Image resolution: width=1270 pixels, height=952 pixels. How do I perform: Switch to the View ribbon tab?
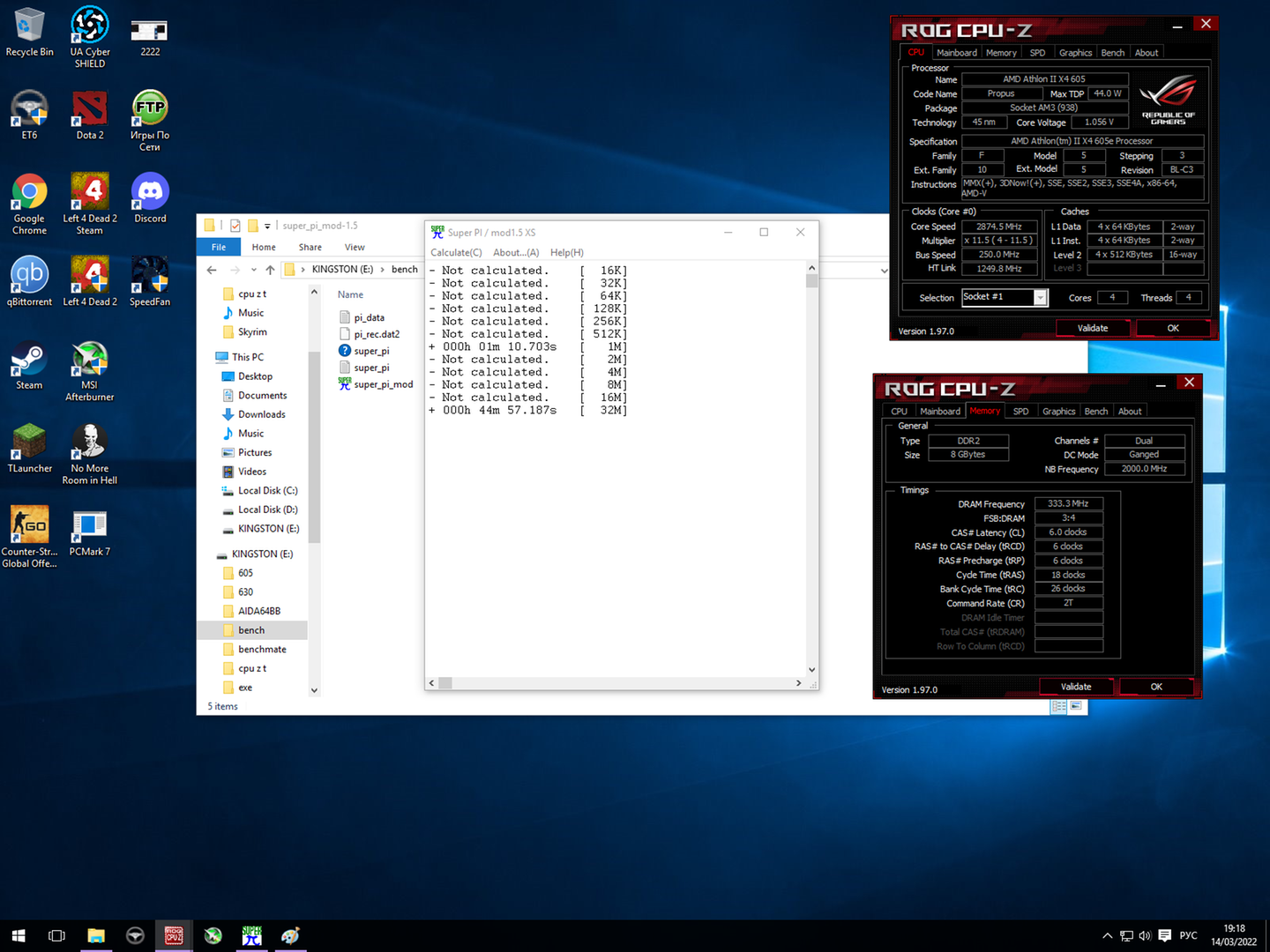(355, 248)
